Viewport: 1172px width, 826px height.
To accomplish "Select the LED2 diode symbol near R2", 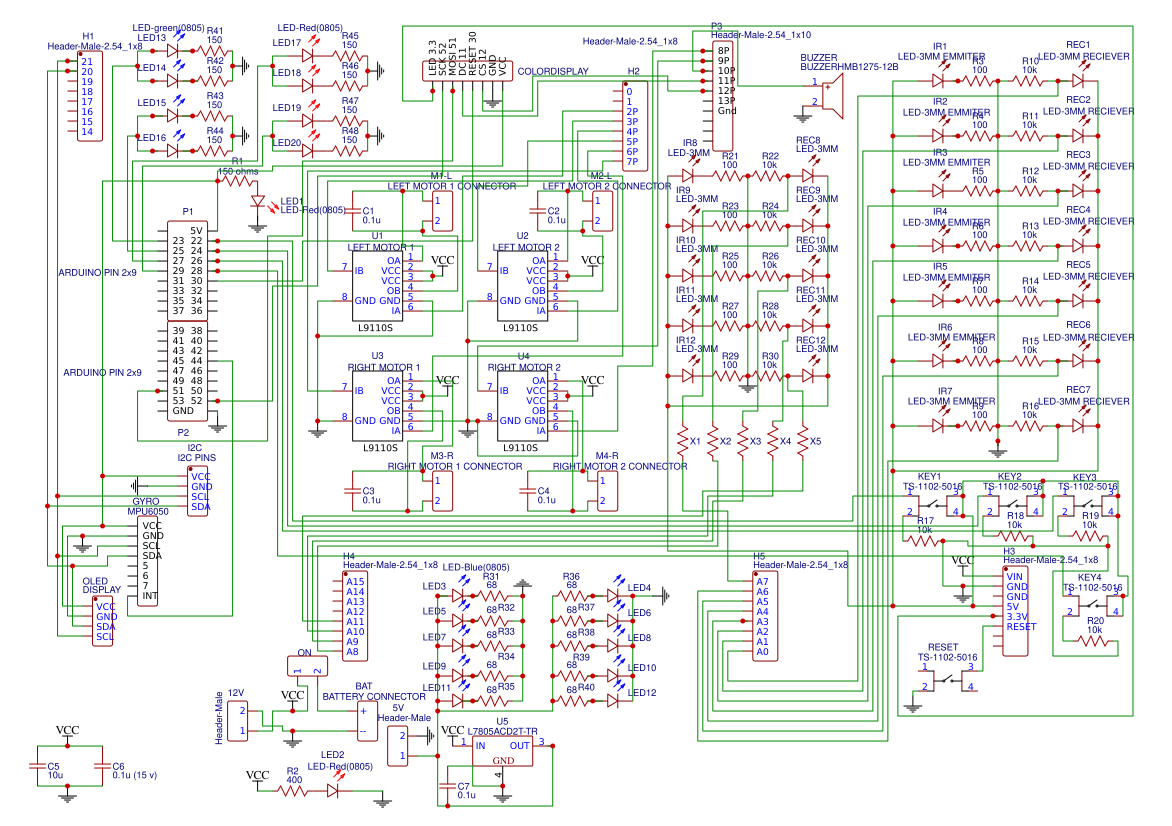I will tap(333, 791).
